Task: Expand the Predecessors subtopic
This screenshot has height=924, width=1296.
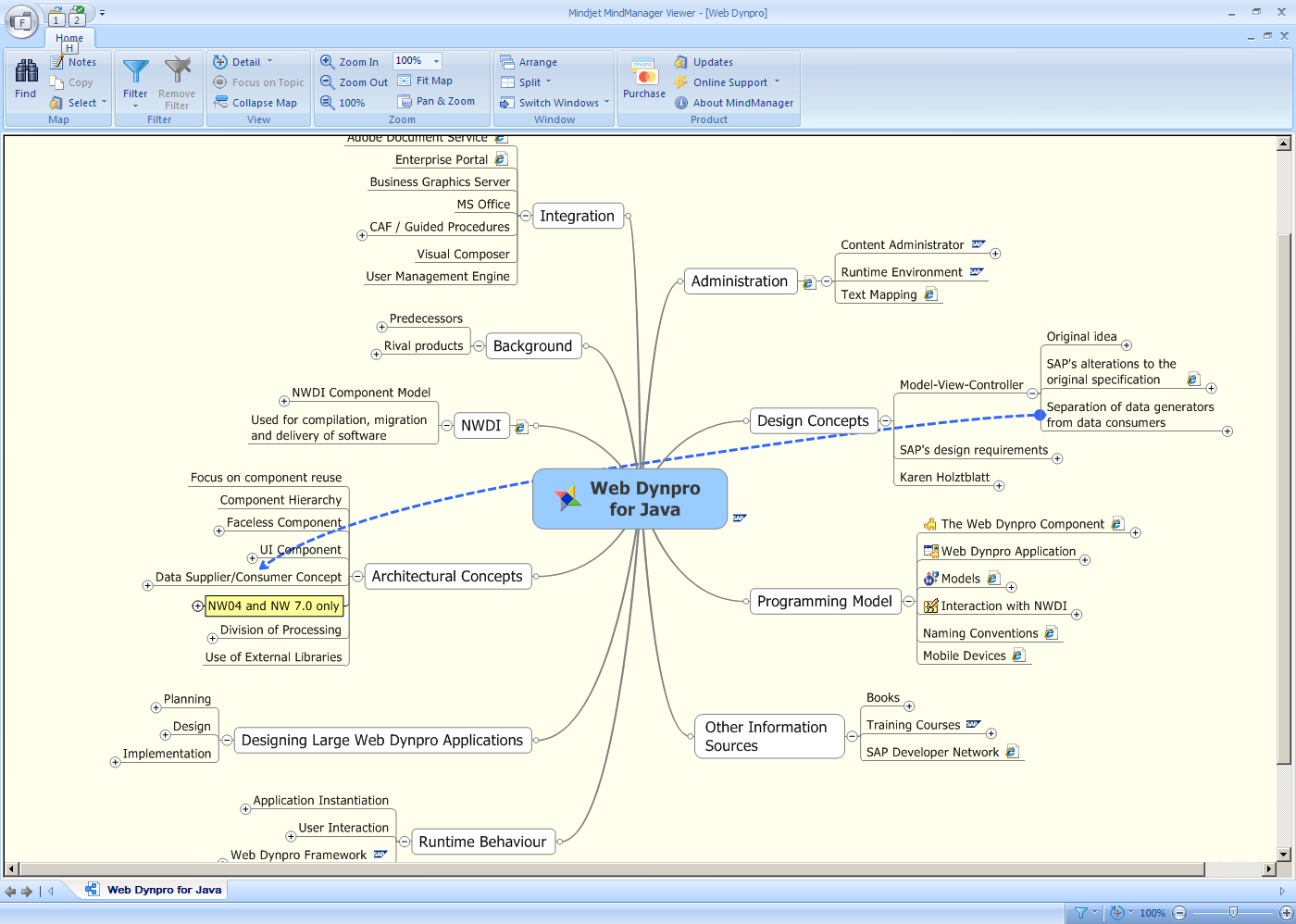Action: pos(380,326)
